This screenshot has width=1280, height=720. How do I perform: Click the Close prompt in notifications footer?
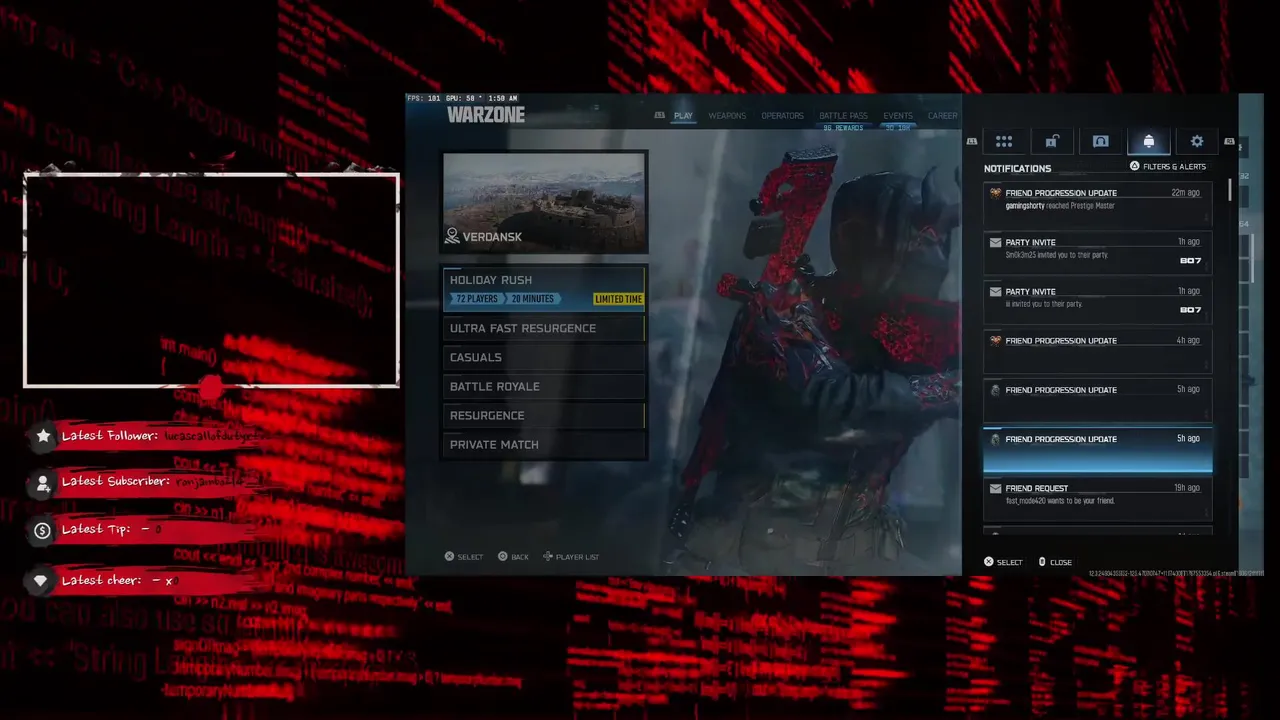pos(1055,562)
